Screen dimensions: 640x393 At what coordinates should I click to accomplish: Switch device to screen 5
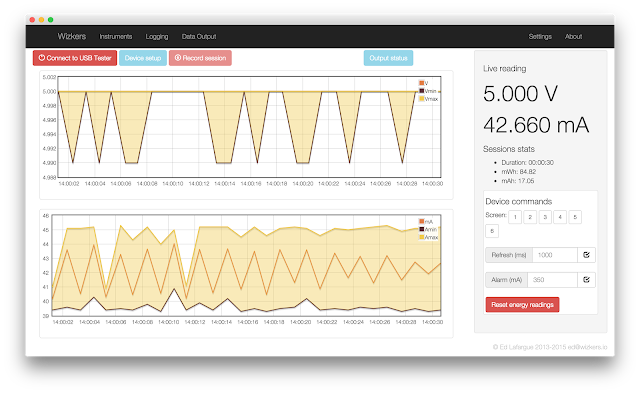pyautogui.click(x=575, y=217)
